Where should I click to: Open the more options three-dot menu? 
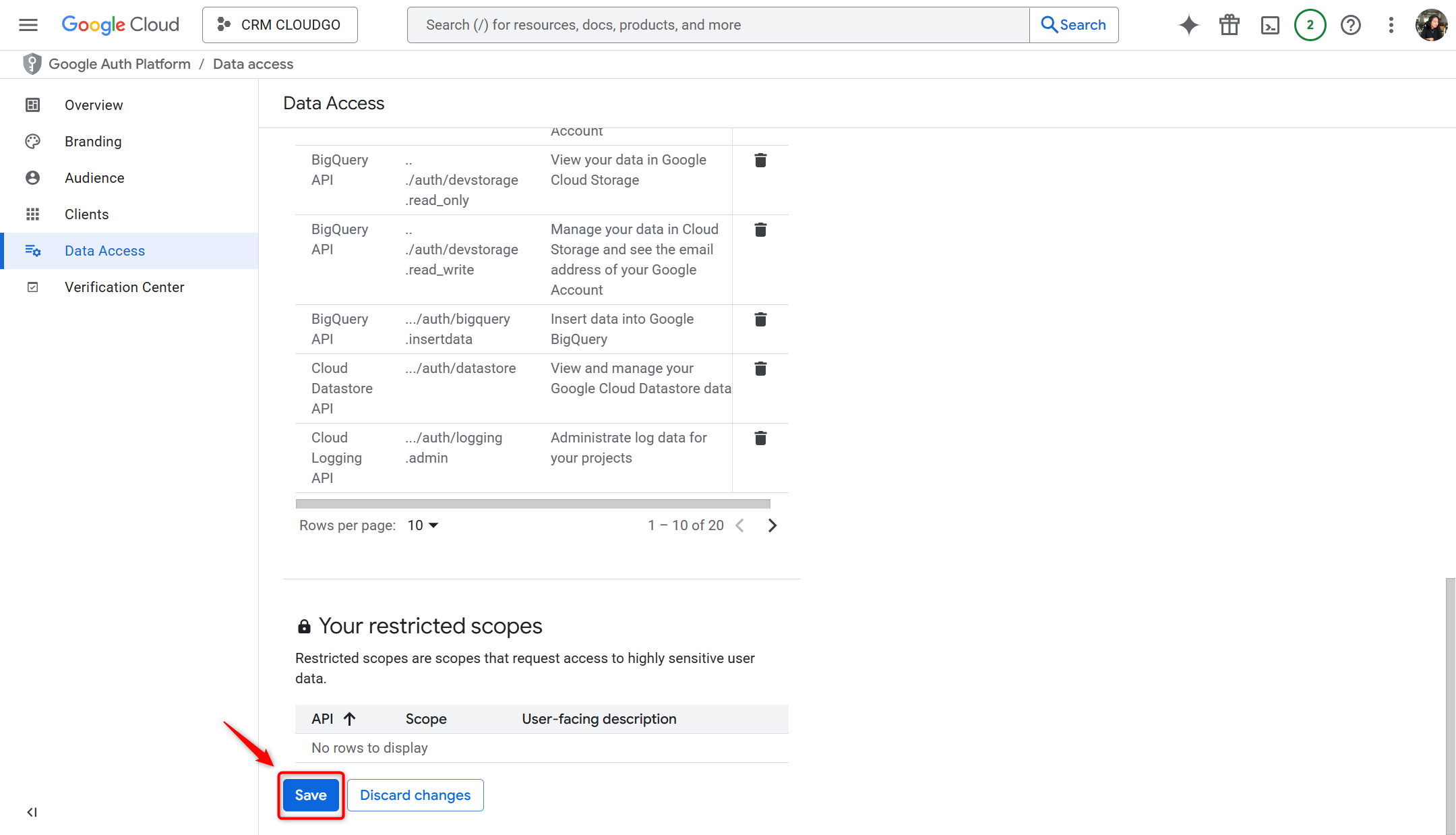1391,24
